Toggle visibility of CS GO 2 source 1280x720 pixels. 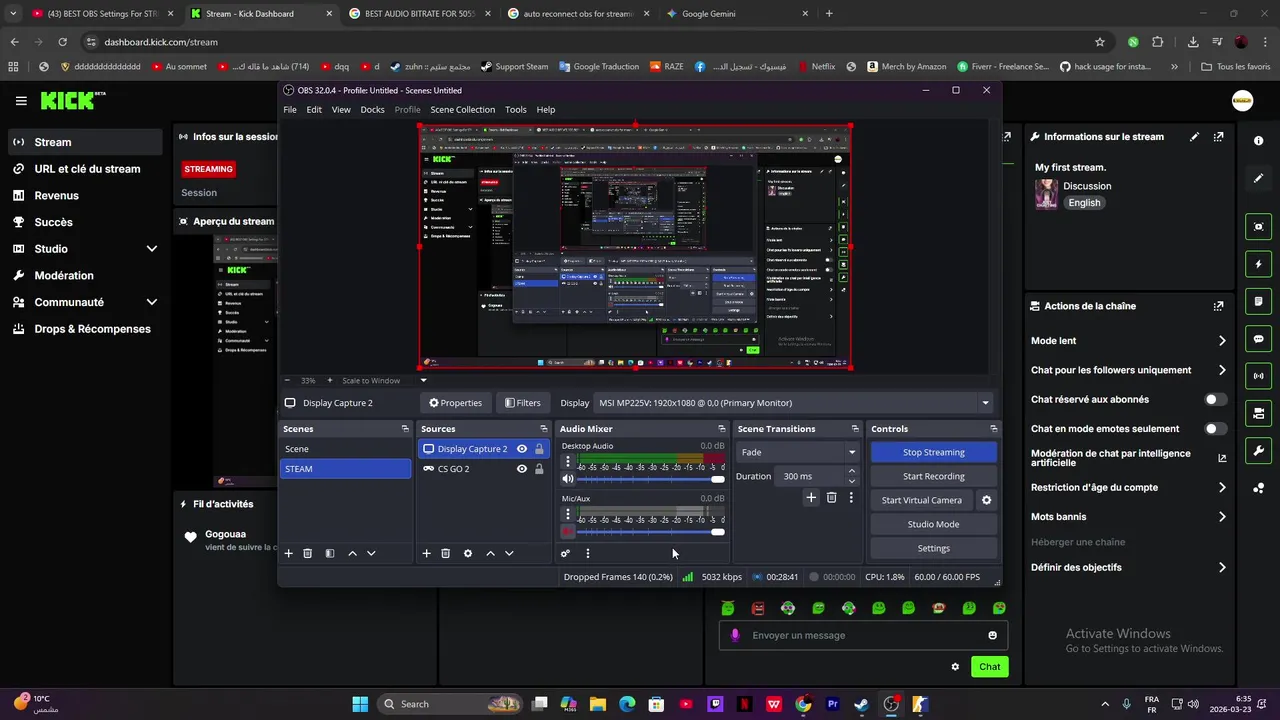point(521,469)
